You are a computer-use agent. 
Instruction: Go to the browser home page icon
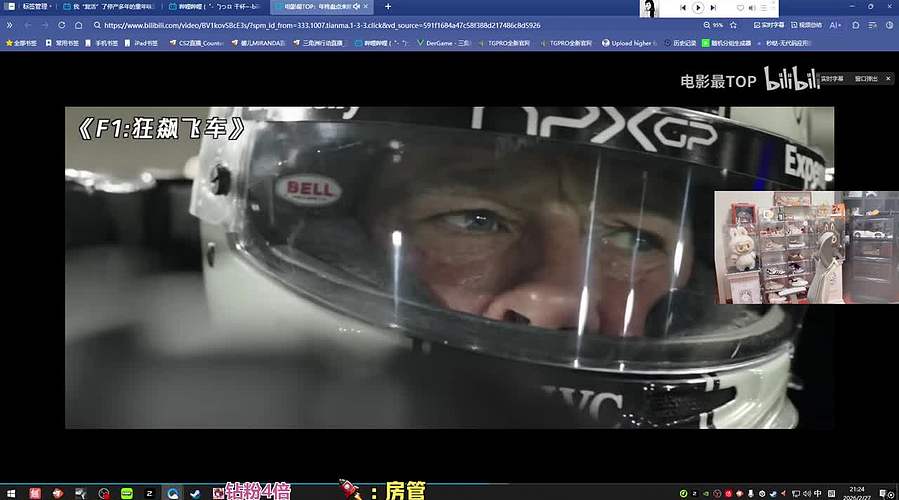point(80,25)
